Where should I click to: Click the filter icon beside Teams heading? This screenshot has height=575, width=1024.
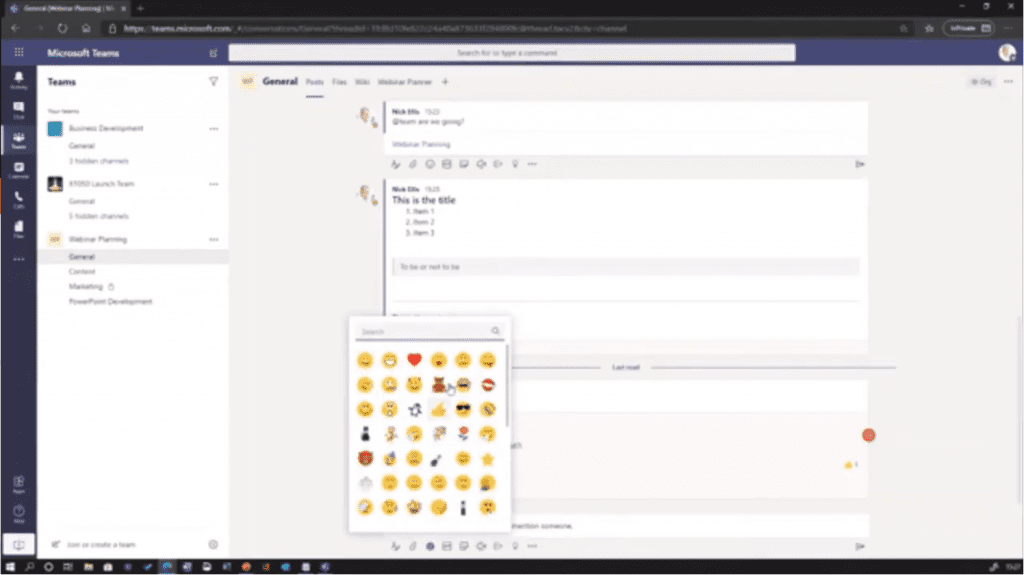(213, 82)
